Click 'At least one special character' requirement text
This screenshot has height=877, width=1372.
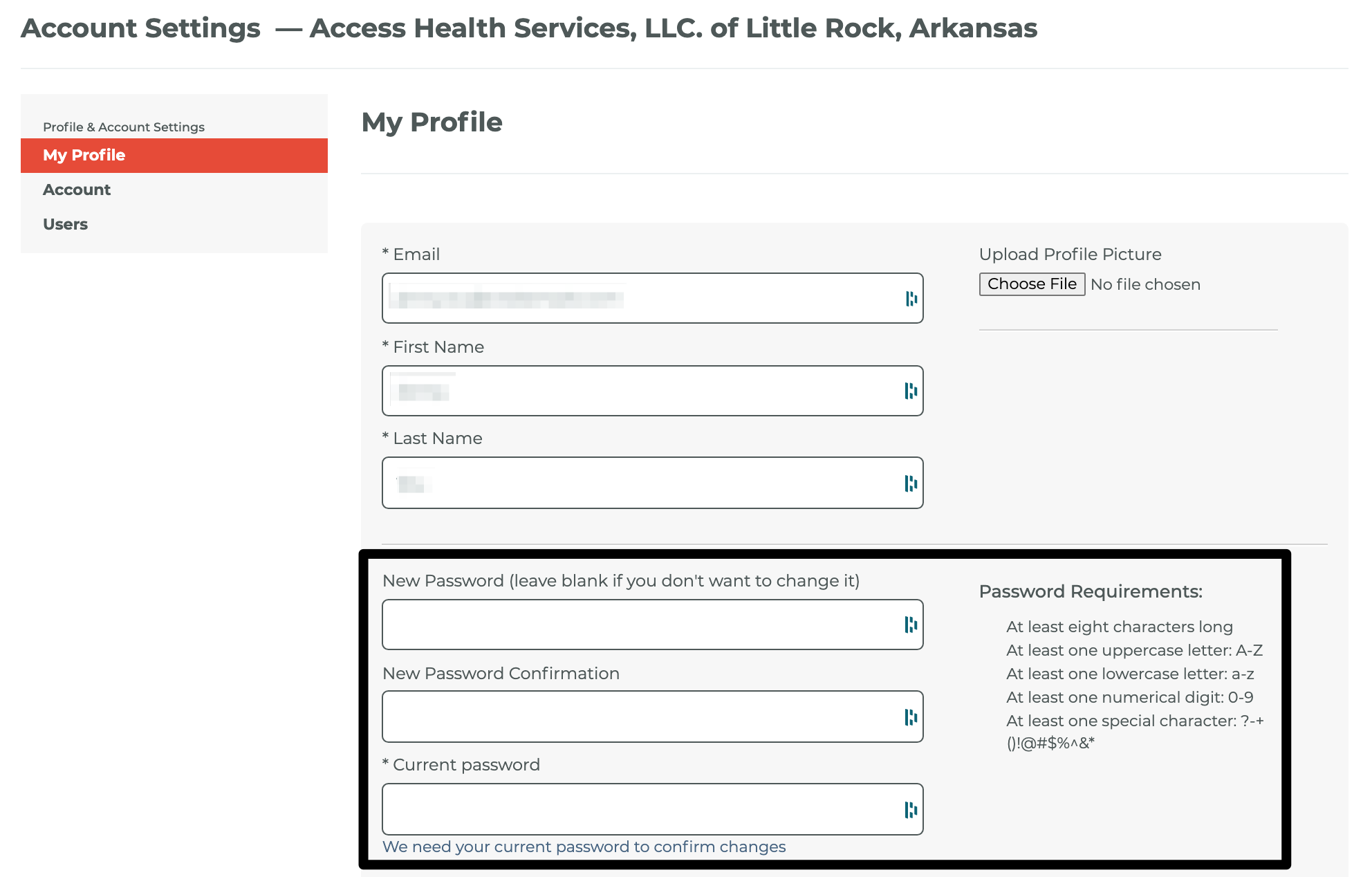1135,732
